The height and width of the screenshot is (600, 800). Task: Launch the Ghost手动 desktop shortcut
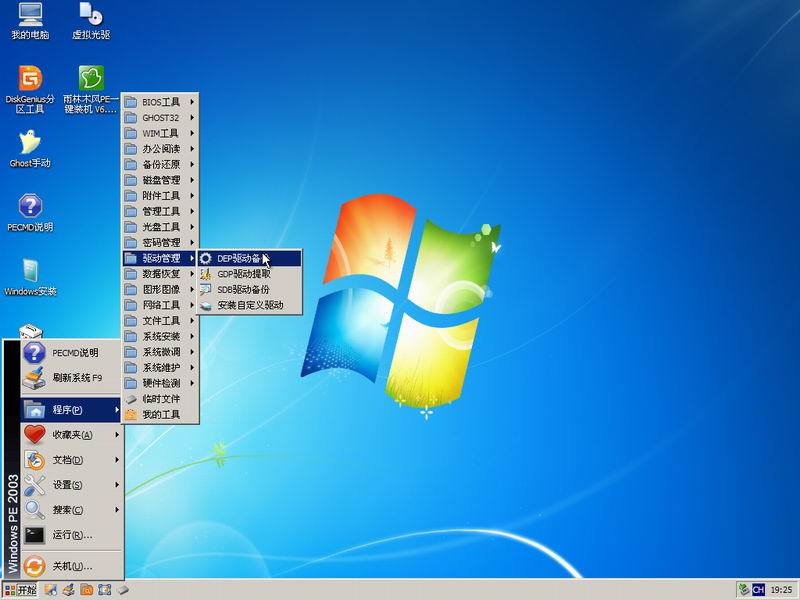30,143
